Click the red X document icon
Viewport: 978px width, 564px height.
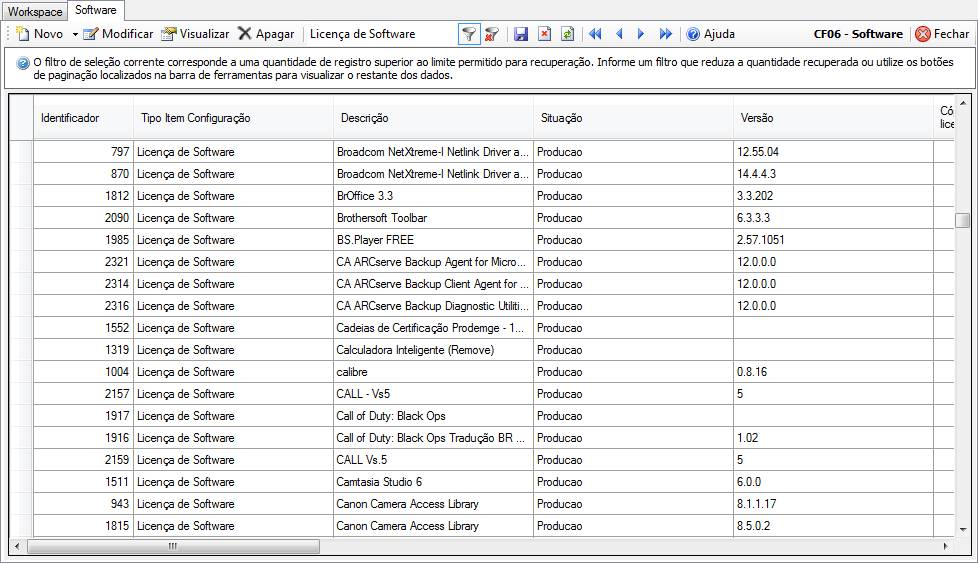click(x=545, y=34)
